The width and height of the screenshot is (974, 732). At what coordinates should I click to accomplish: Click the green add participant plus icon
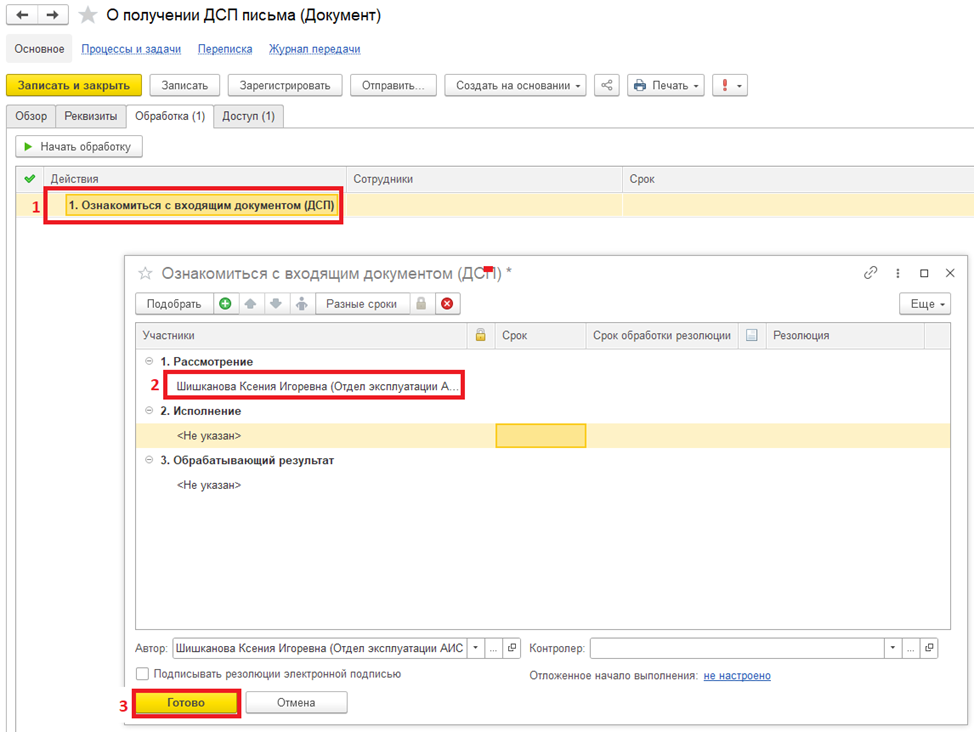[225, 304]
